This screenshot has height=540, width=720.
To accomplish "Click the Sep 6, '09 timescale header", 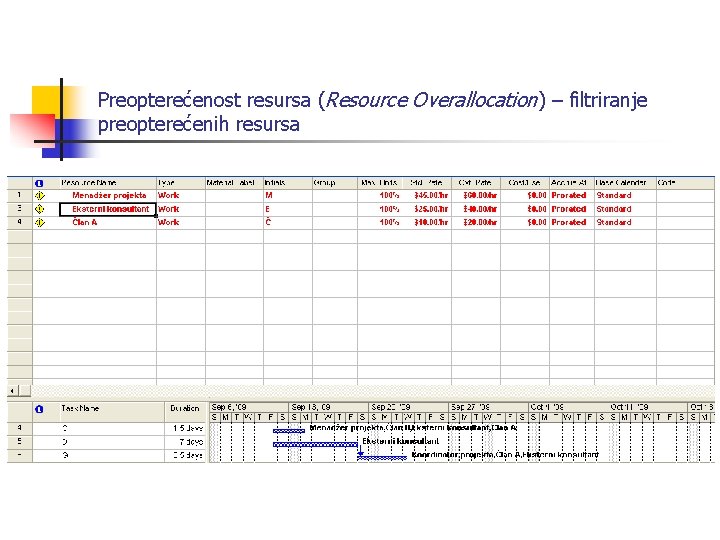I will (x=249, y=407).
